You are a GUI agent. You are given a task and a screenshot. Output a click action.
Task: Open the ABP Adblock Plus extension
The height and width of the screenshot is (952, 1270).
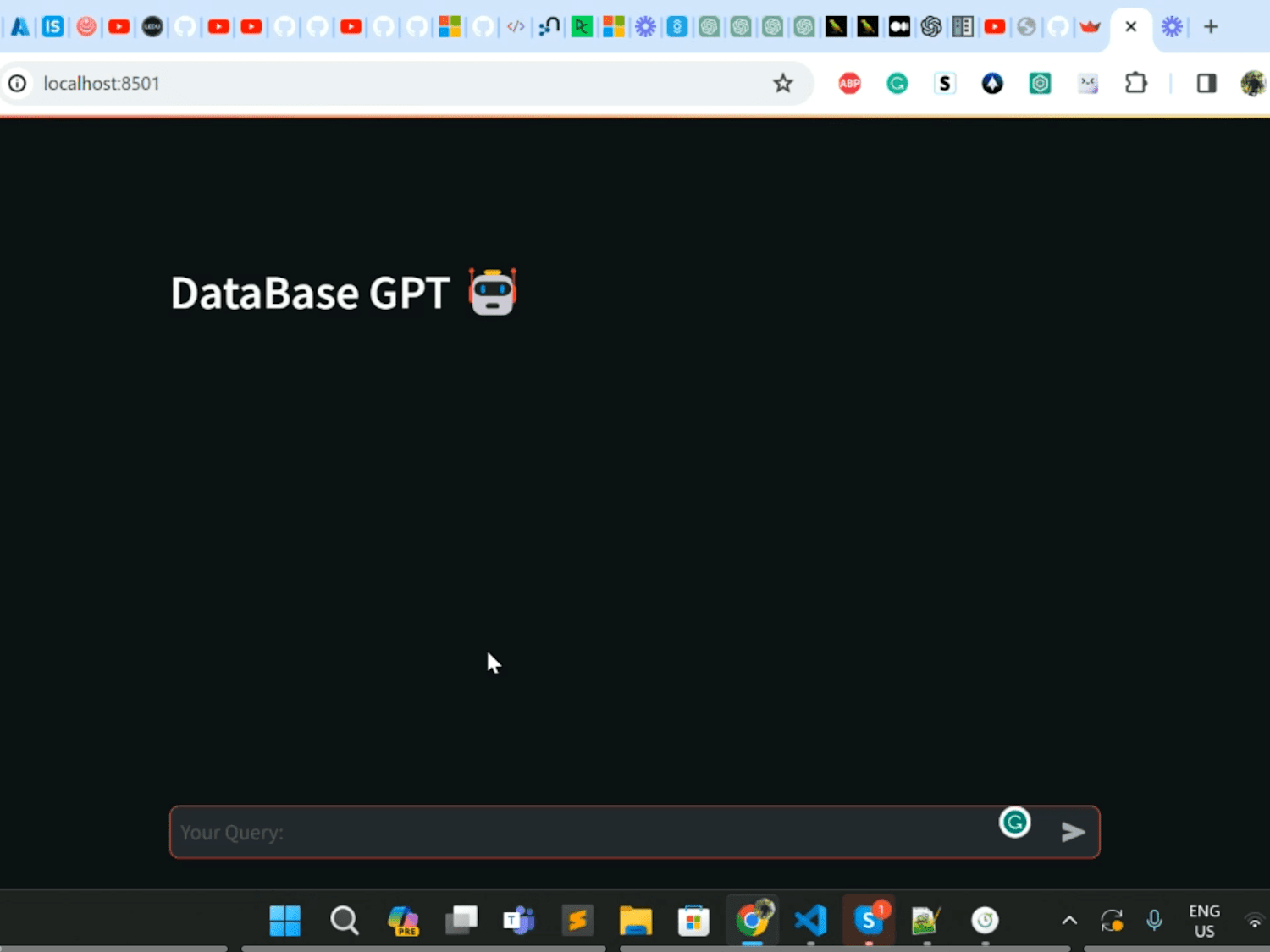pos(849,83)
